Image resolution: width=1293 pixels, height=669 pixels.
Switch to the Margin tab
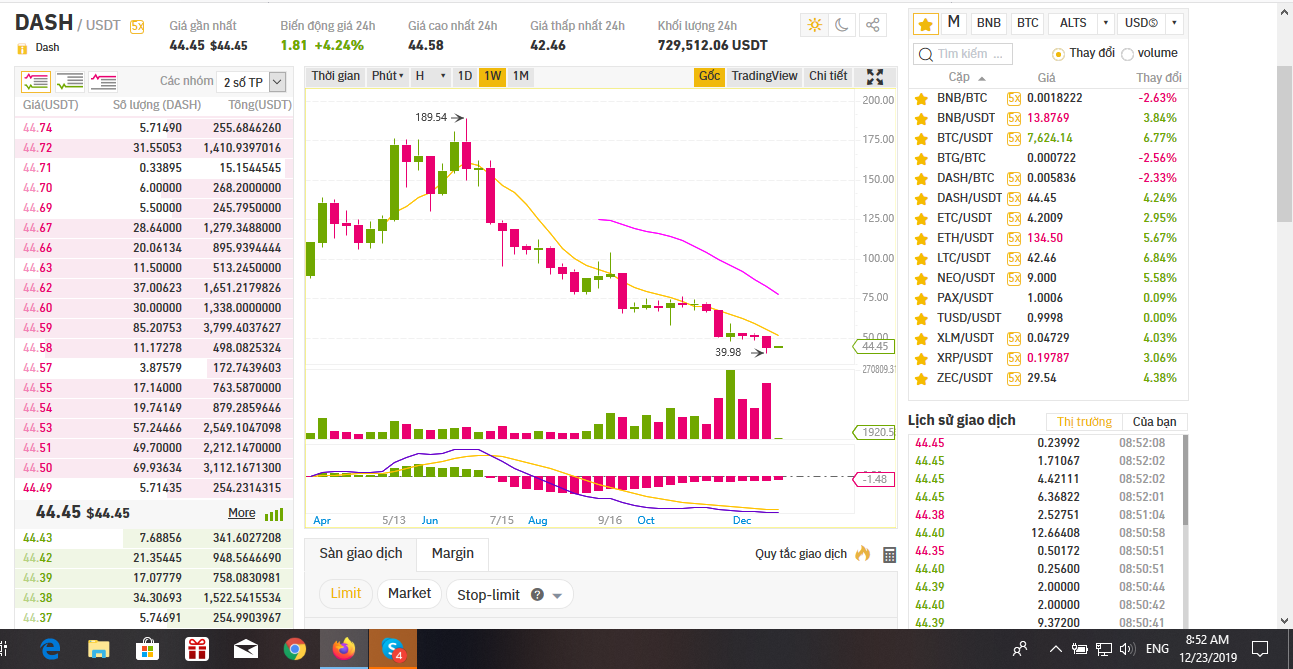coord(453,553)
